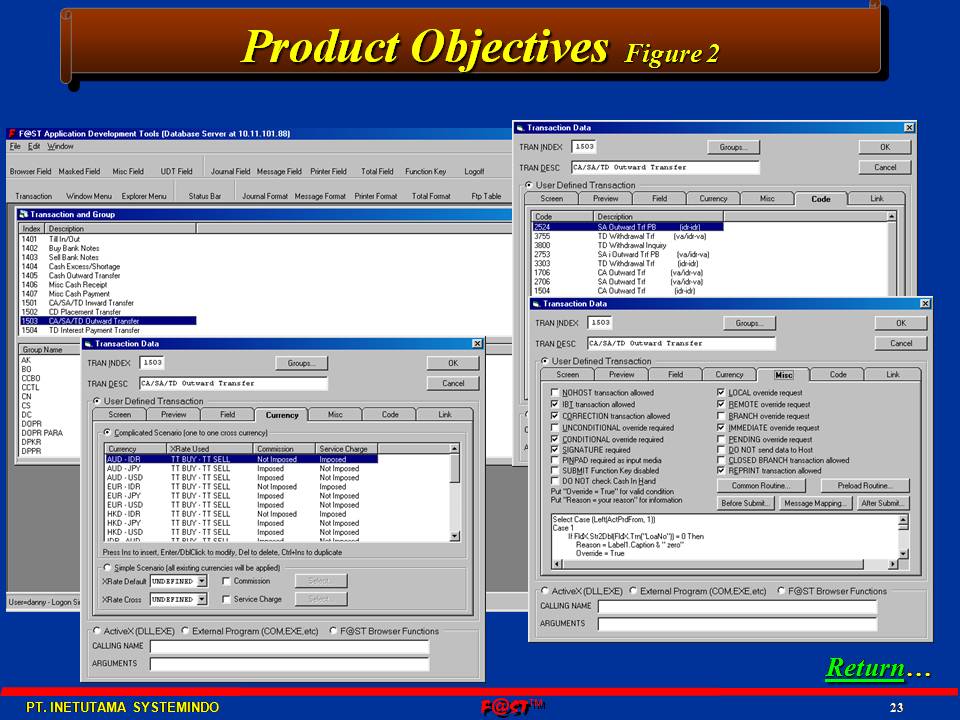This screenshot has height=720, width=960.
Task: Uncheck the SIGNATURE required checkbox
Action: [556, 451]
